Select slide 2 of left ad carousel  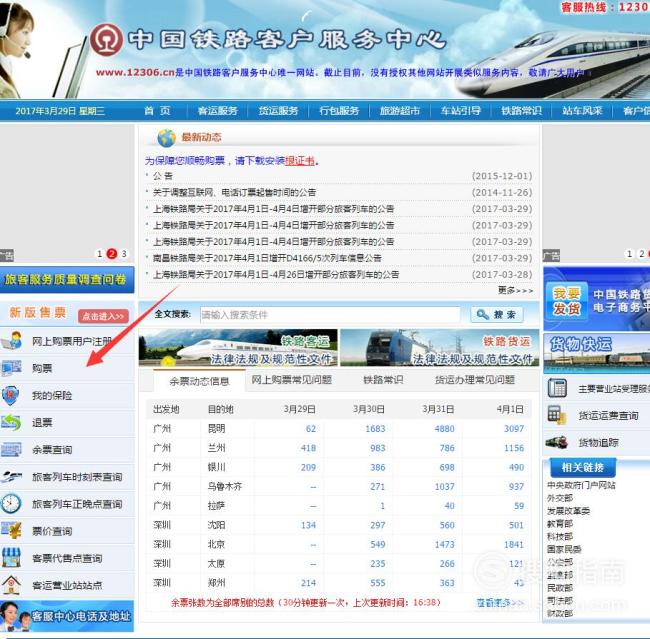click(112, 254)
